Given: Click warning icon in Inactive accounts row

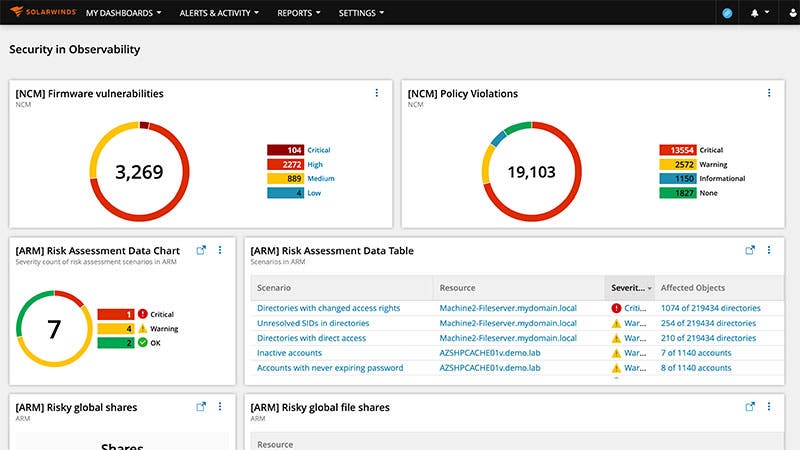Looking at the screenshot, I should coord(616,353).
